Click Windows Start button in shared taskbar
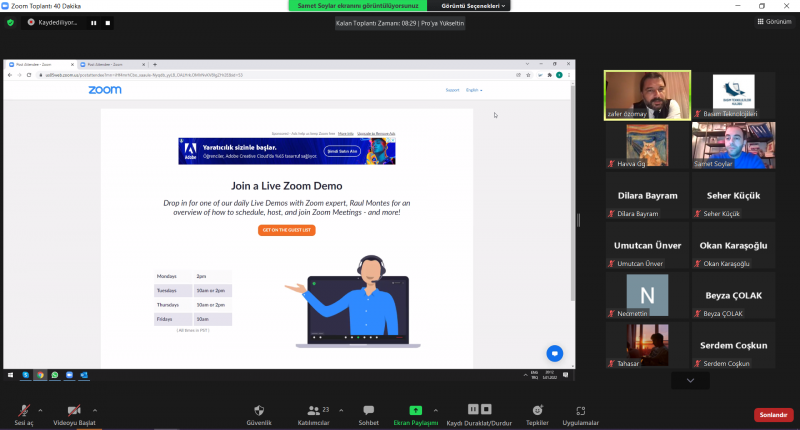 point(10,375)
